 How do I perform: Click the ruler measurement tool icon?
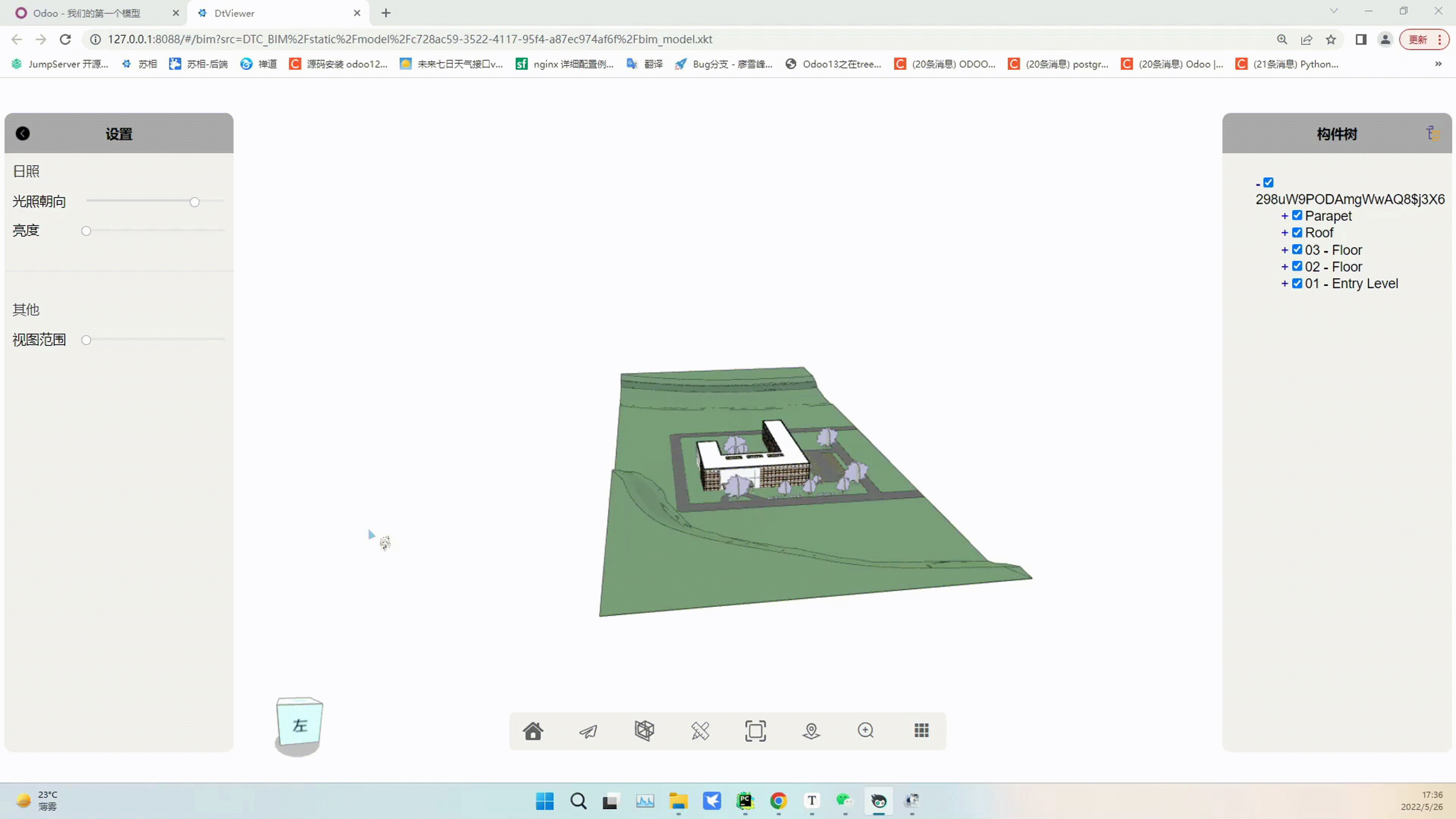coord(700,731)
